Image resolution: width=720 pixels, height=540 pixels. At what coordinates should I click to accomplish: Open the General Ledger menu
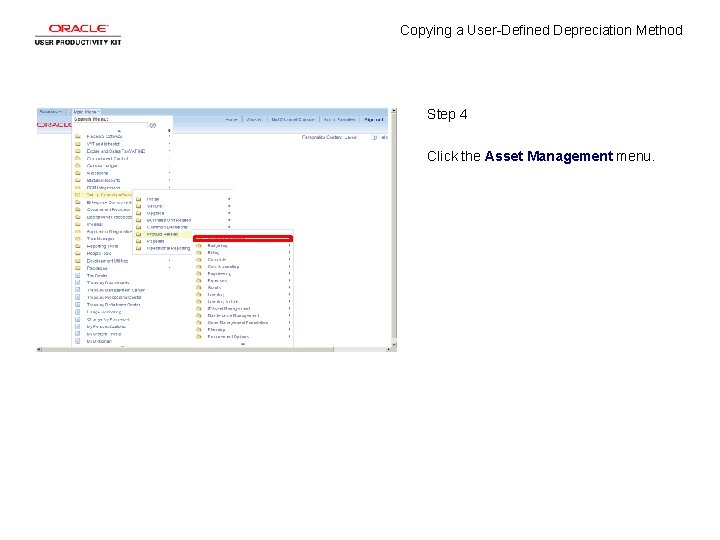(102, 166)
